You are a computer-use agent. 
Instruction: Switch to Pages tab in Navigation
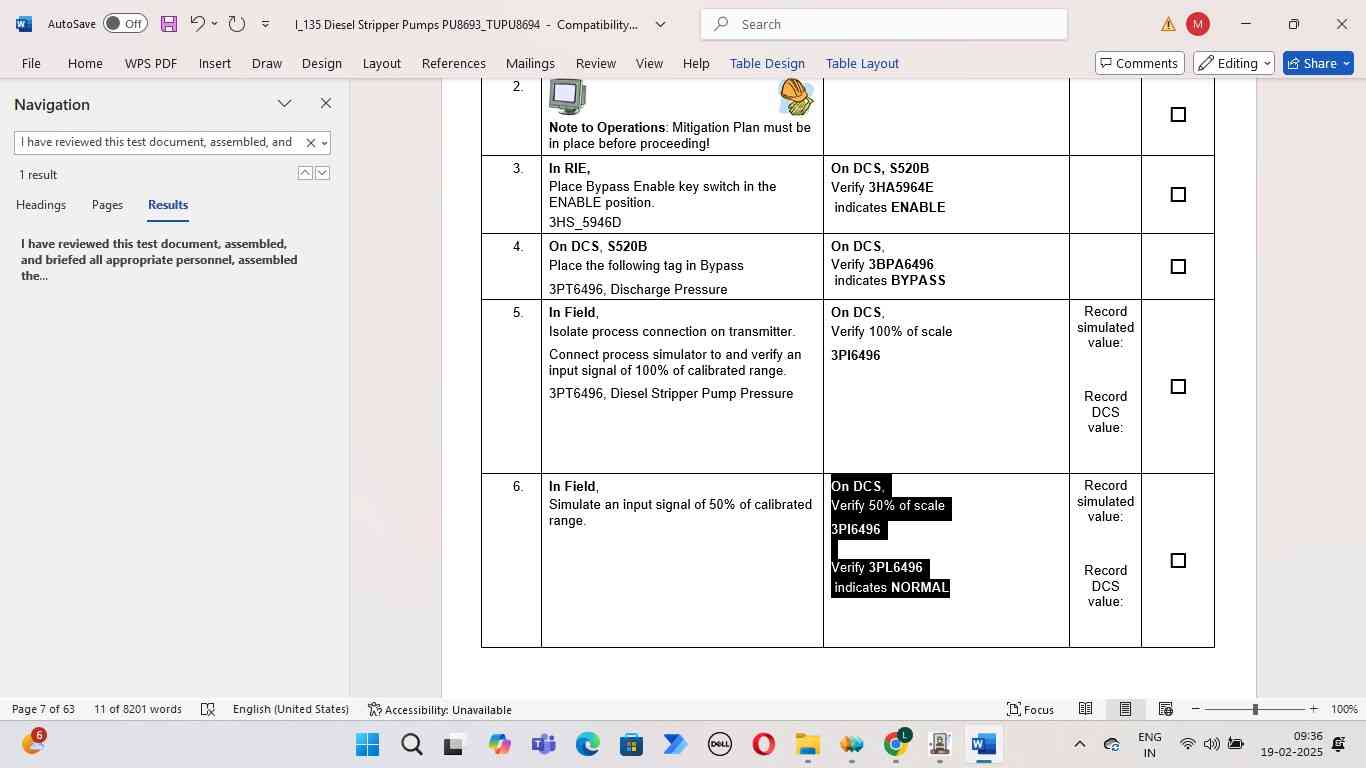tap(107, 205)
